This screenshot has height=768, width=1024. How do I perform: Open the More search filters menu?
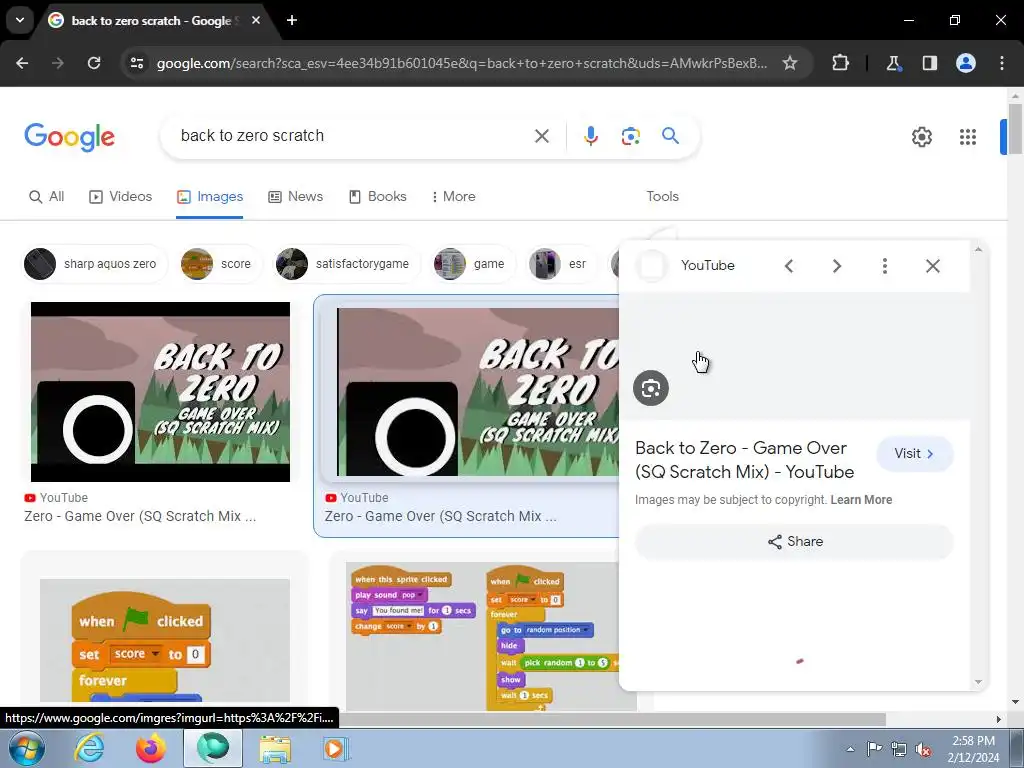(x=453, y=197)
